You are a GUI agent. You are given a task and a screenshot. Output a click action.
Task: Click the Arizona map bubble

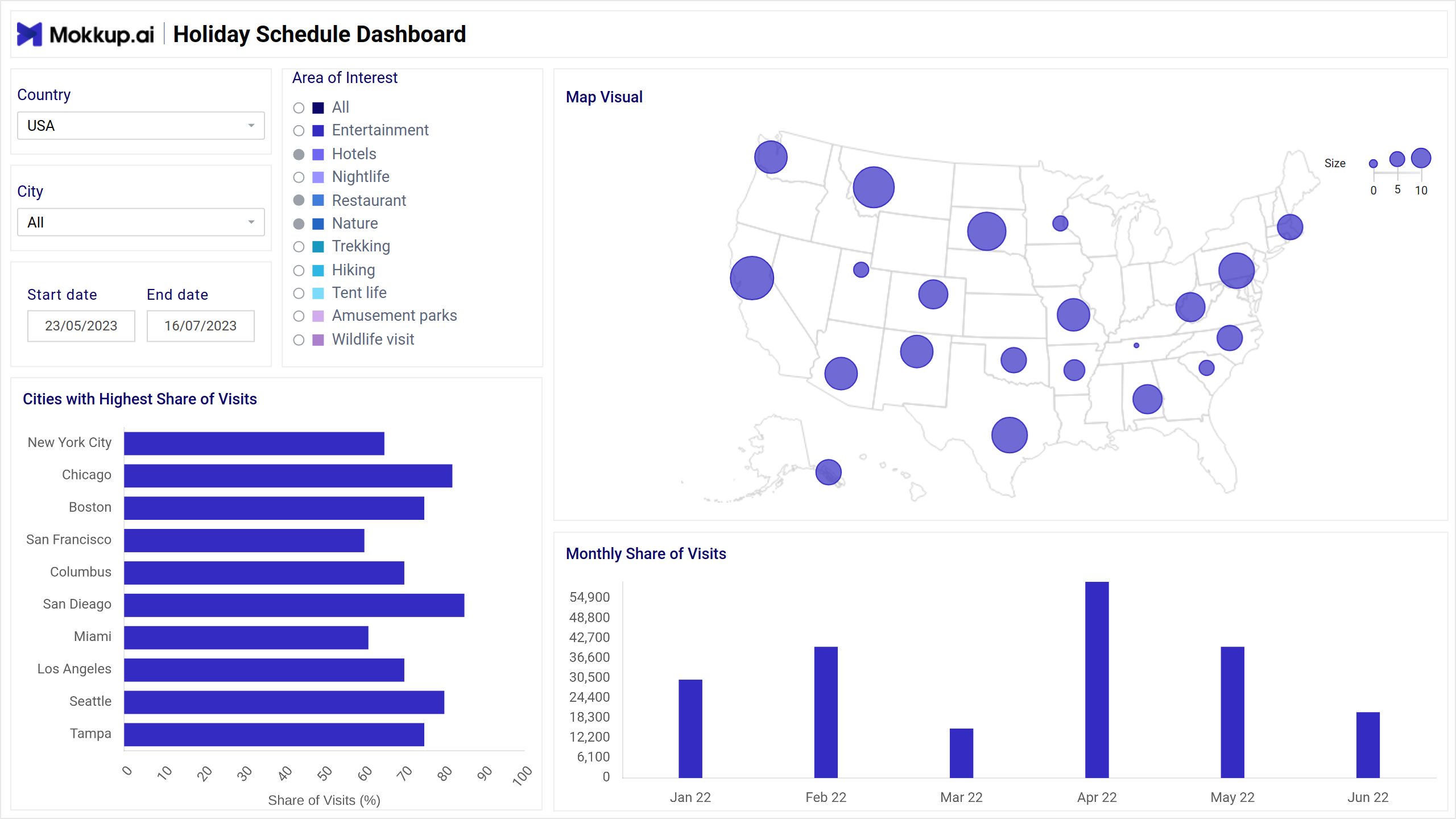(x=841, y=374)
